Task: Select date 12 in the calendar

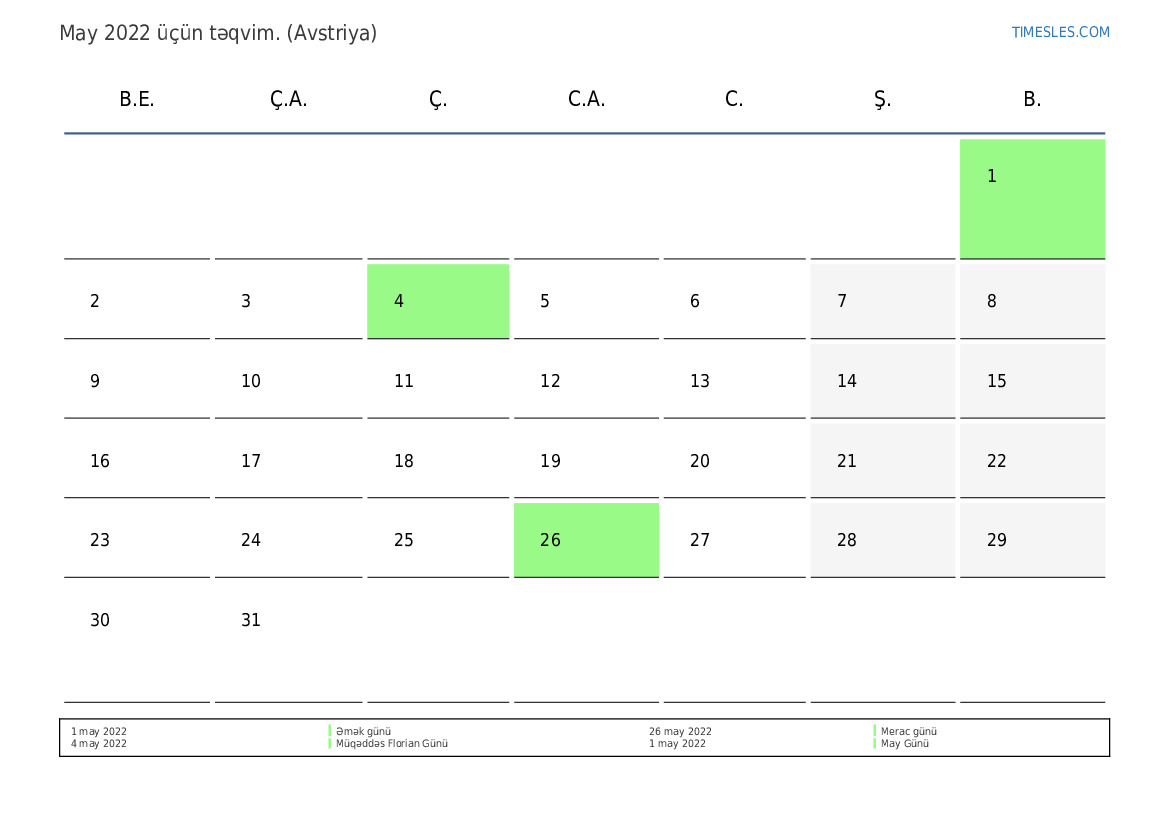Action: pyautogui.click(x=586, y=380)
